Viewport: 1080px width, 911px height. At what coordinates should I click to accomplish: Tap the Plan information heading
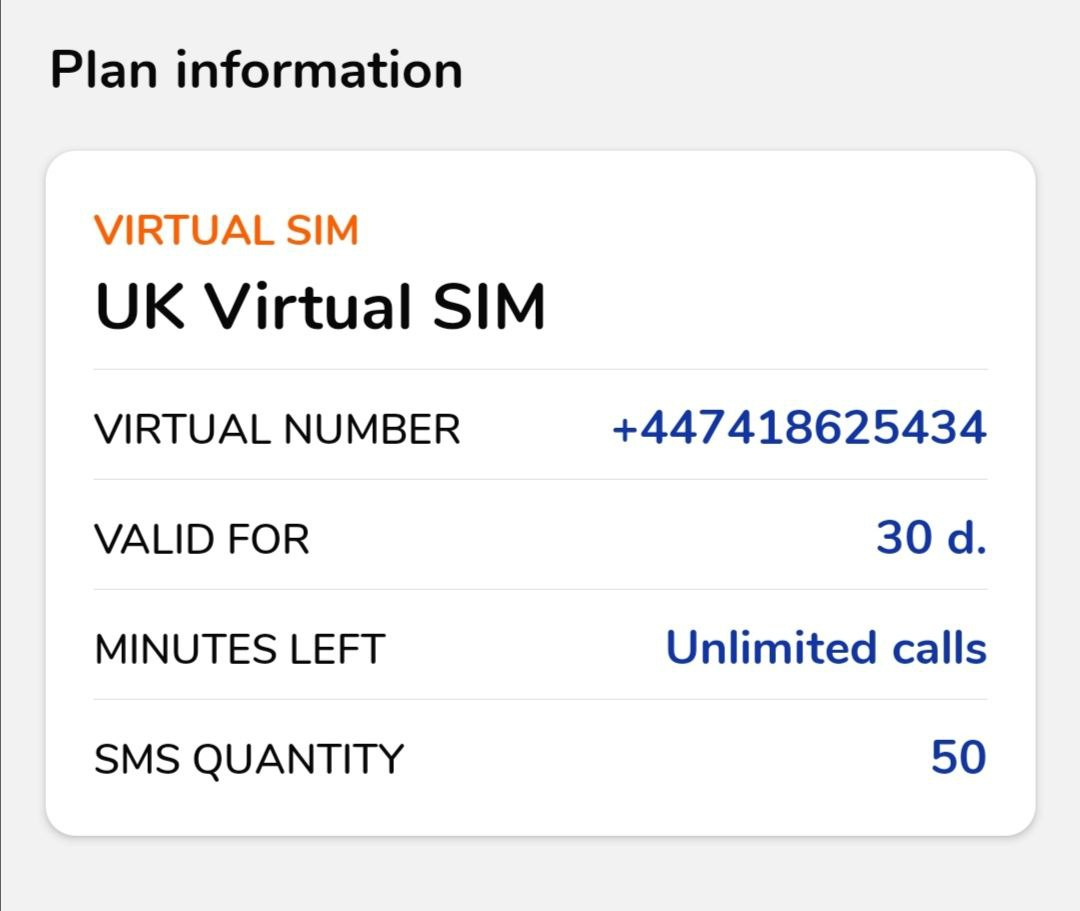(256, 71)
